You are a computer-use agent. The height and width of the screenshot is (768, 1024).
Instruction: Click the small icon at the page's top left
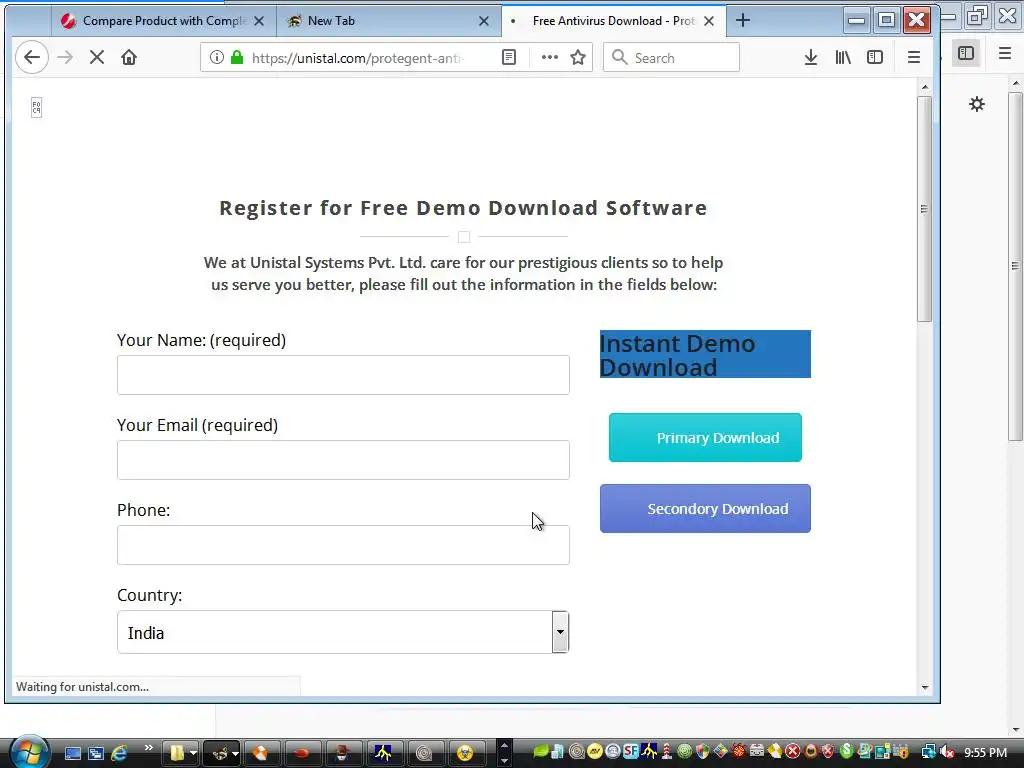37,108
